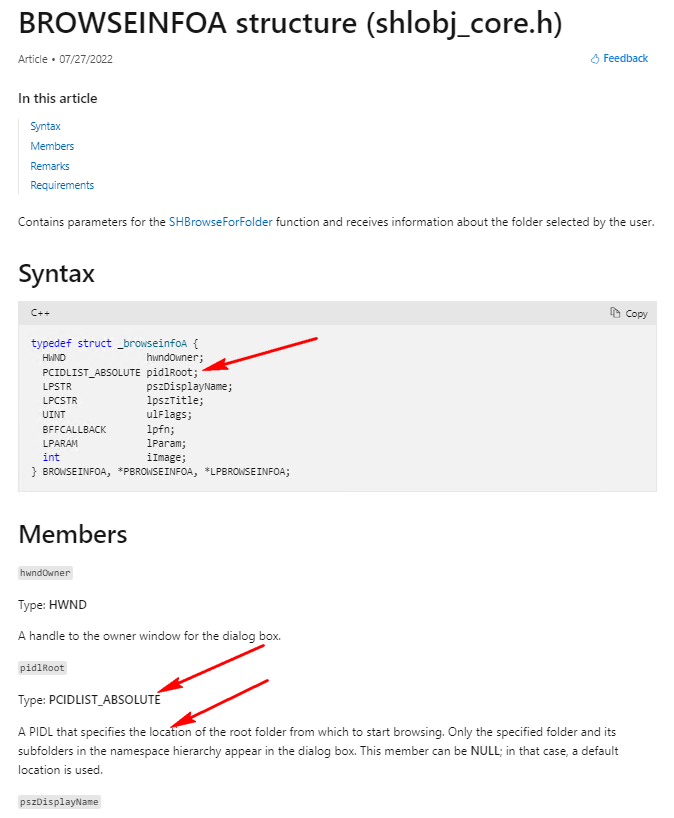The height and width of the screenshot is (818, 674).
Task: Navigate to Remarks section link
Action: [x=50, y=166]
